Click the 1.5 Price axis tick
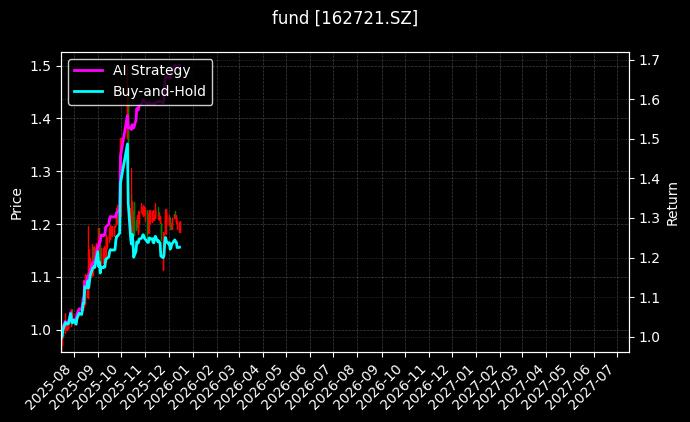This screenshot has height=422, width=690. 41,66
